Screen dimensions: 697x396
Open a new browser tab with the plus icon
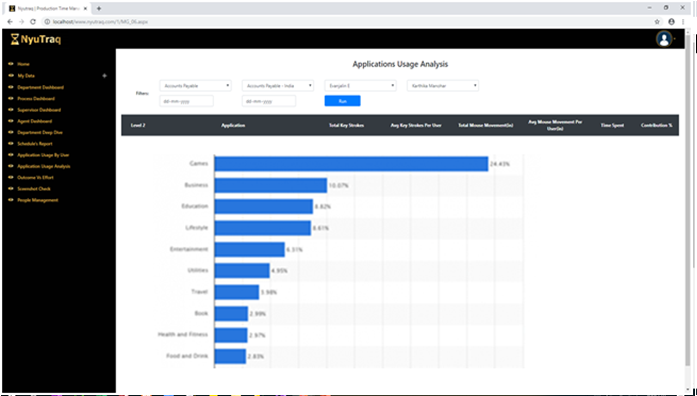(99, 8)
